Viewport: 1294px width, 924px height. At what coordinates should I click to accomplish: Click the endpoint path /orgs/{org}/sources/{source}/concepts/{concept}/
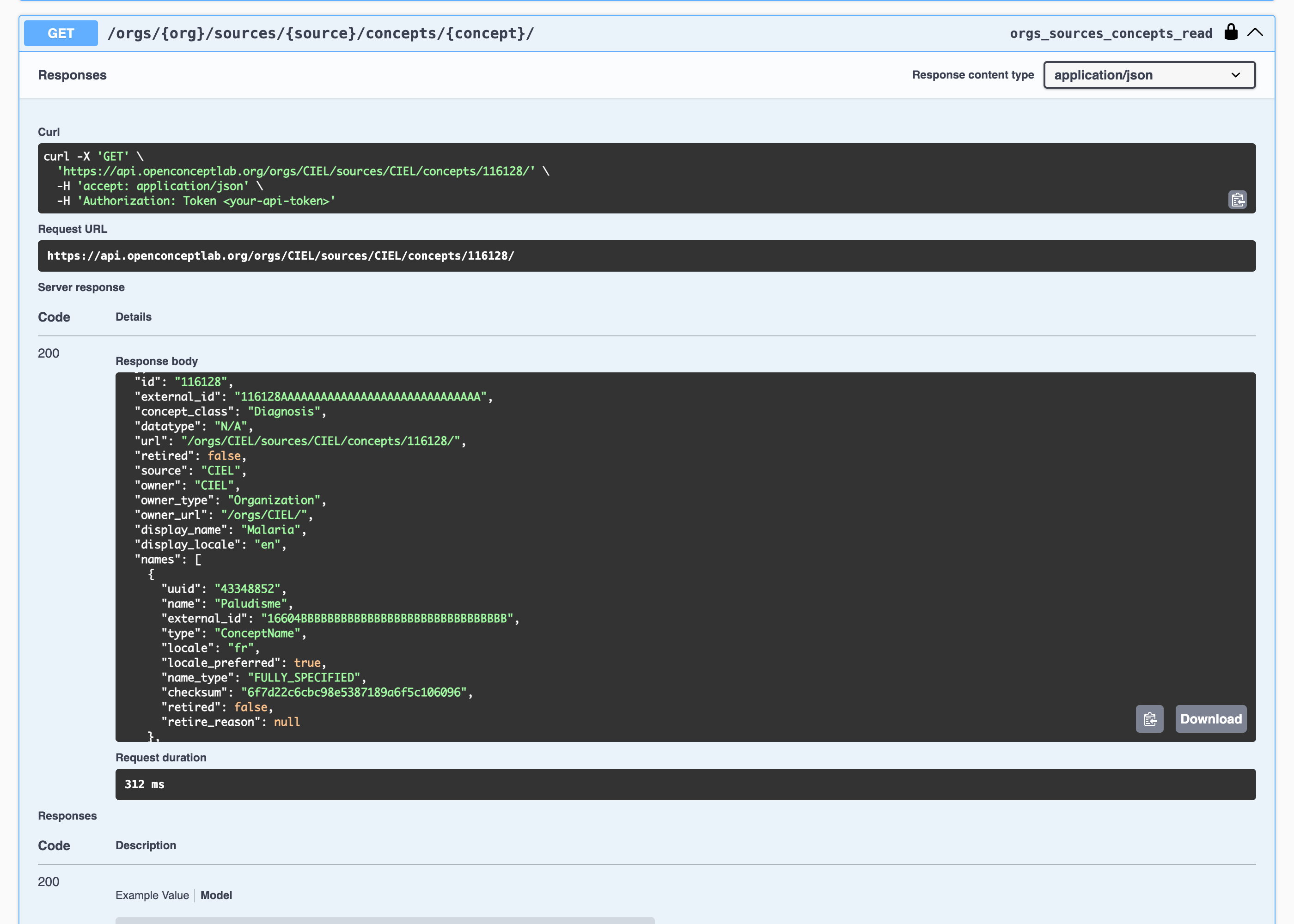[321, 33]
